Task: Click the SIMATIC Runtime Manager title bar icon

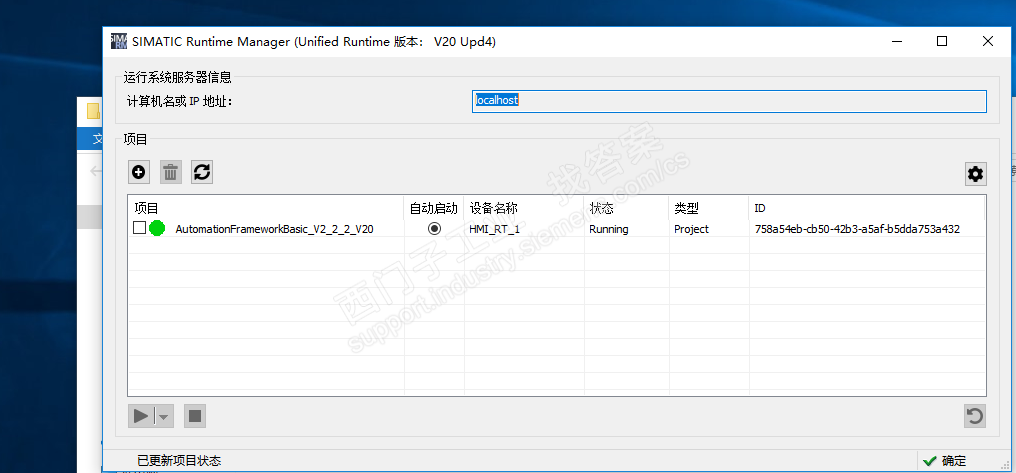Action: pyautogui.click(x=119, y=41)
